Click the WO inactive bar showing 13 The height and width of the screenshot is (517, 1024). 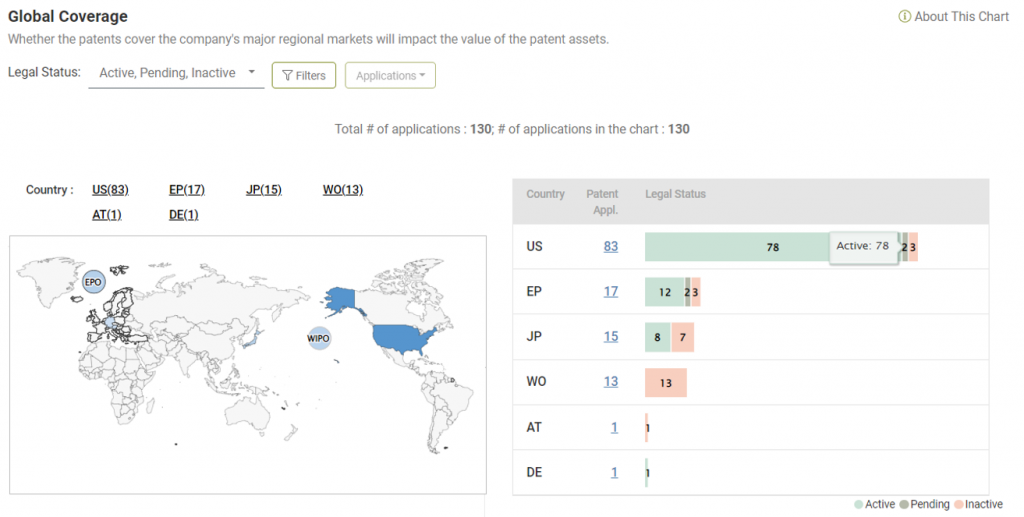pos(666,382)
